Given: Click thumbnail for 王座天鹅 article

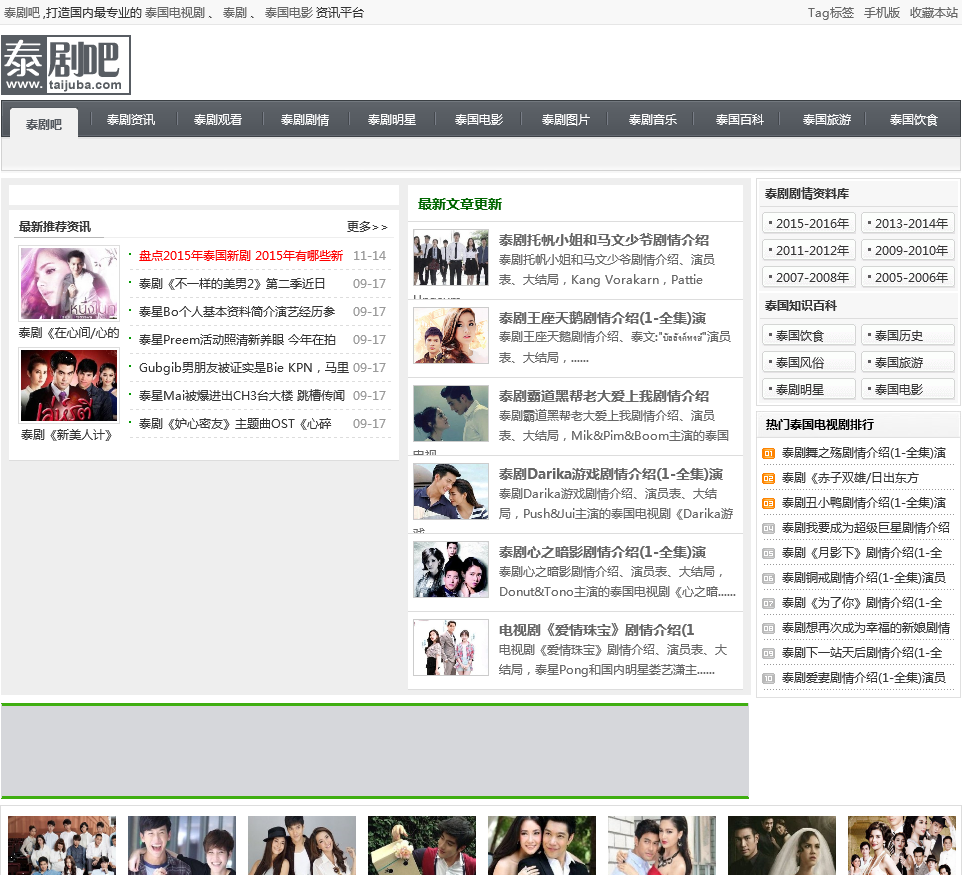Looking at the screenshot, I should tap(451, 336).
